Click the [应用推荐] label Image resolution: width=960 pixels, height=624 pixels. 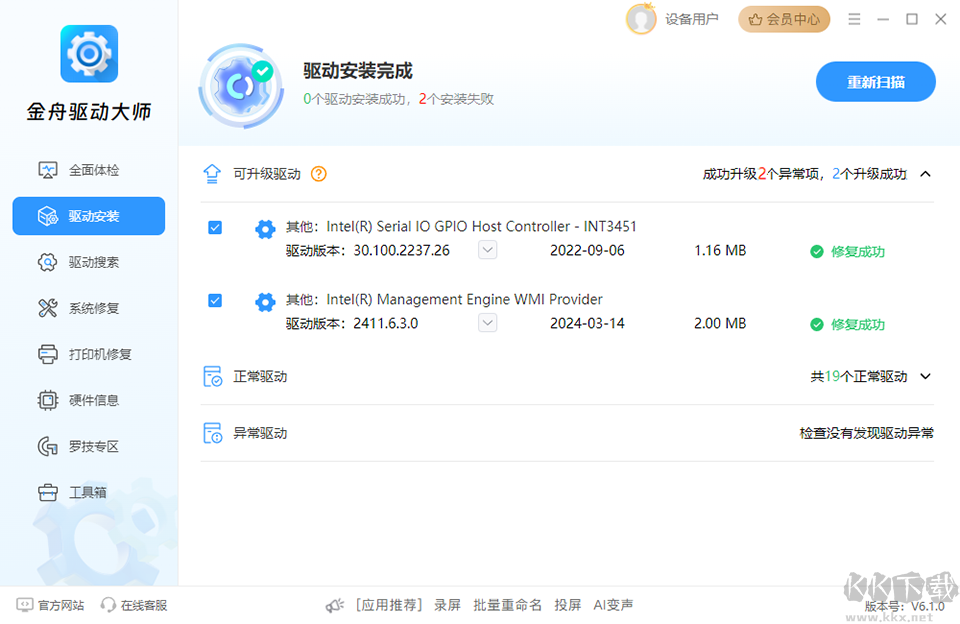(x=389, y=605)
